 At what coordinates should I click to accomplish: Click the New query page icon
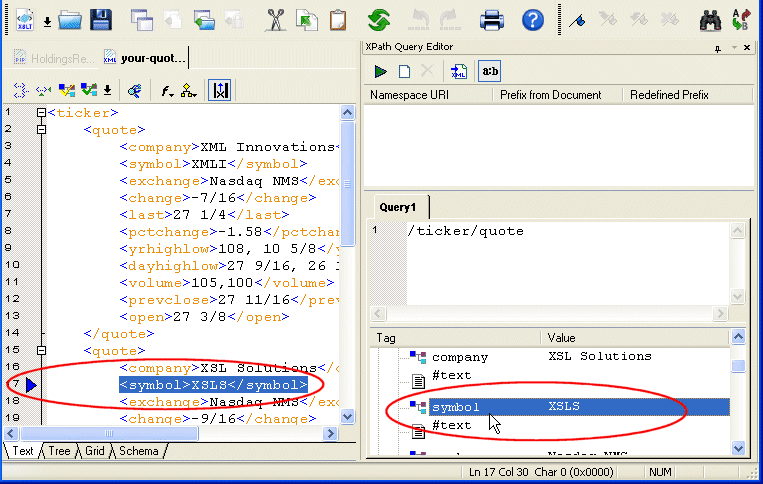[404, 71]
